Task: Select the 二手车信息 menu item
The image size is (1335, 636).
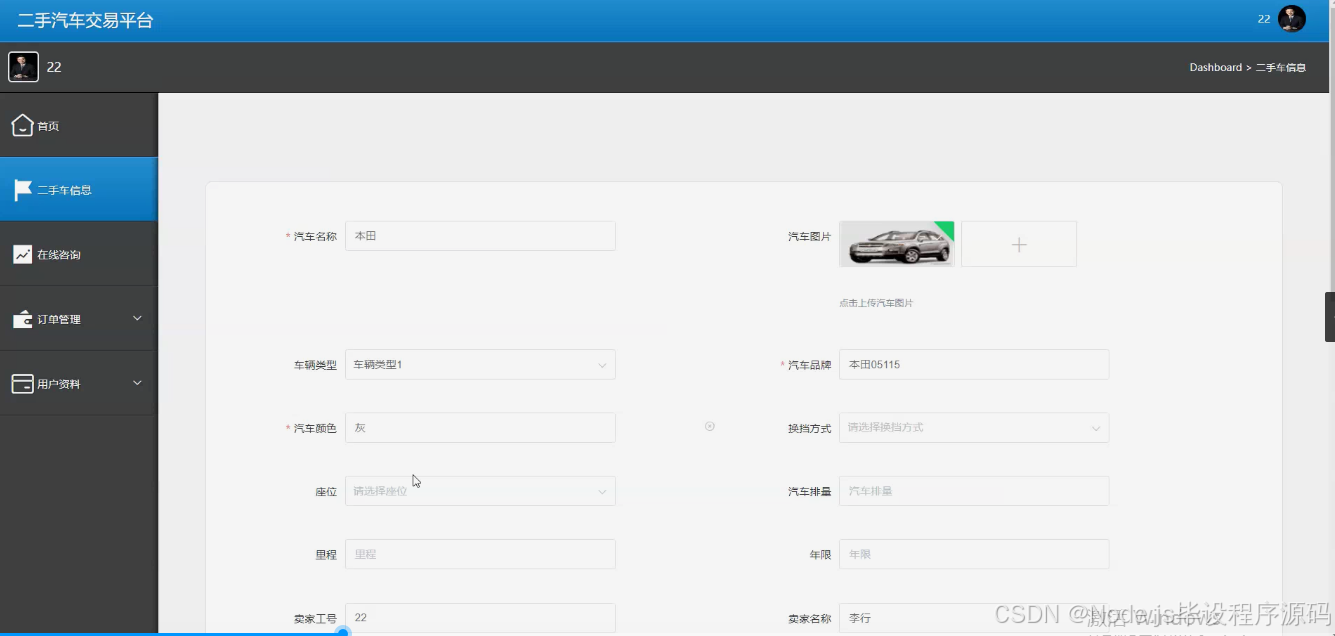Action: click(79, 189)
